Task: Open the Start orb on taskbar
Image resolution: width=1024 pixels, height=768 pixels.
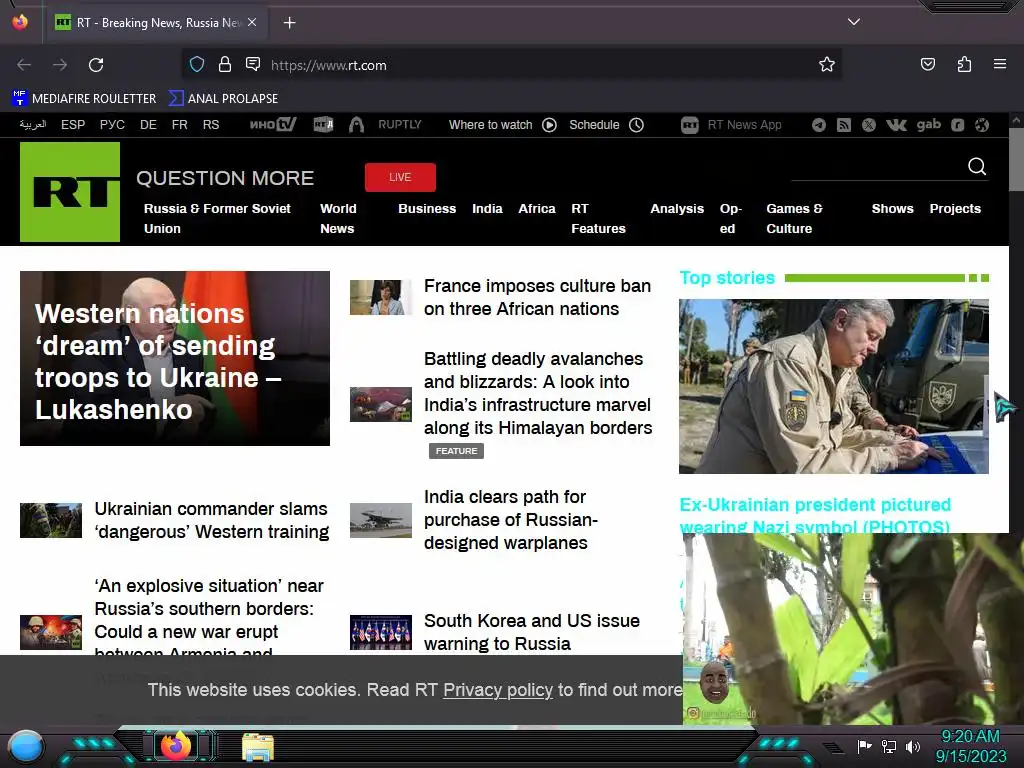Action: (25, 746)
